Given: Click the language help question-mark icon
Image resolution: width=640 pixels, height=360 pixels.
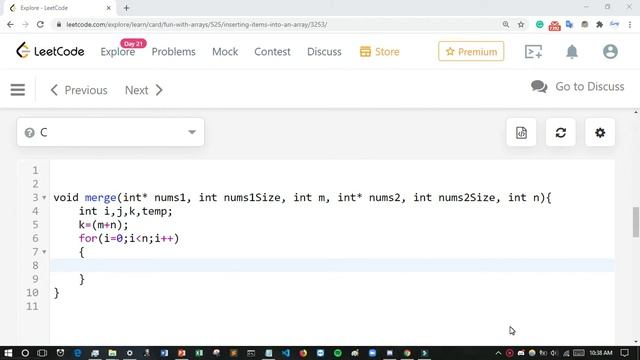Looking at the screenshot, I should 29,133.
